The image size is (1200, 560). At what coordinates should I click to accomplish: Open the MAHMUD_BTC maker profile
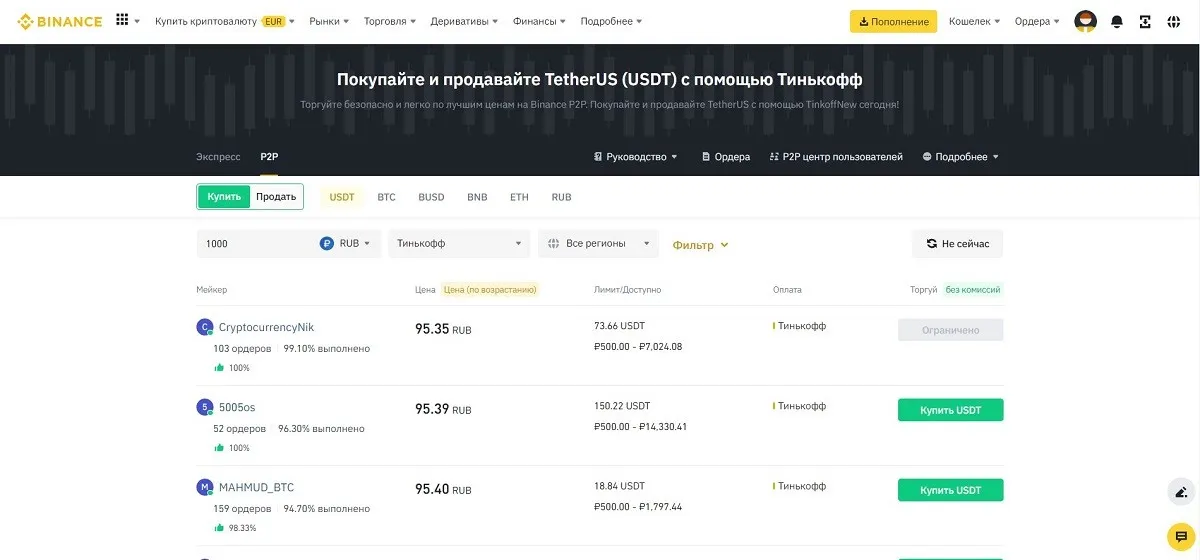pos(256,487)
